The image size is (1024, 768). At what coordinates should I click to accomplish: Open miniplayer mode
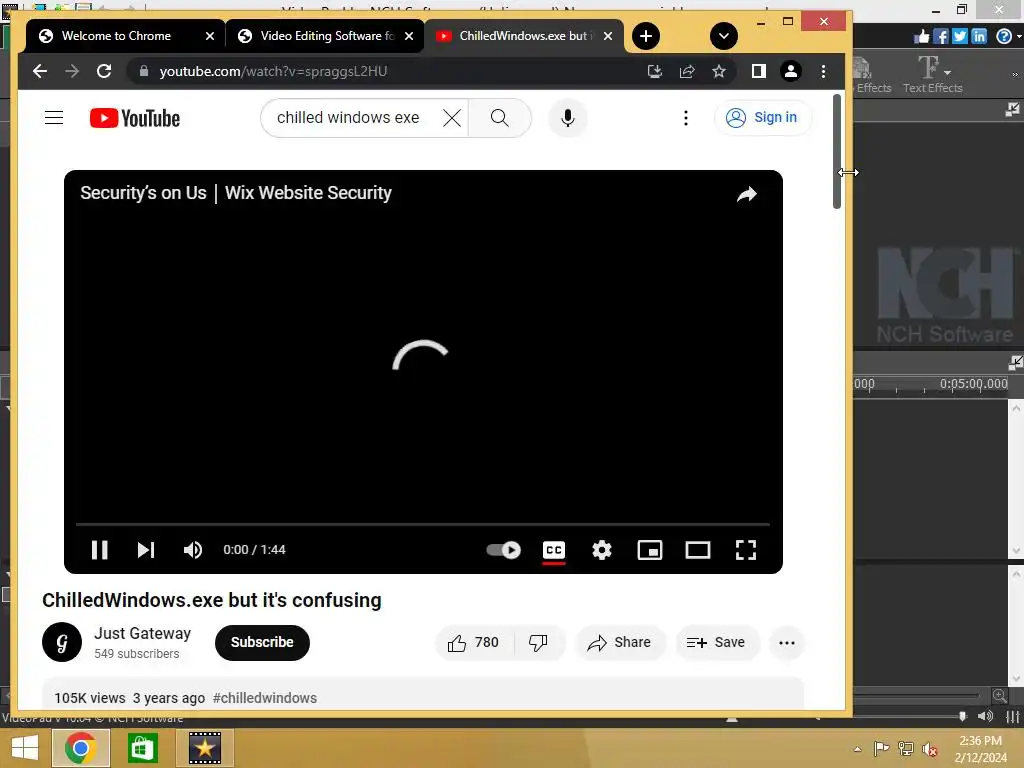point(650,550)
